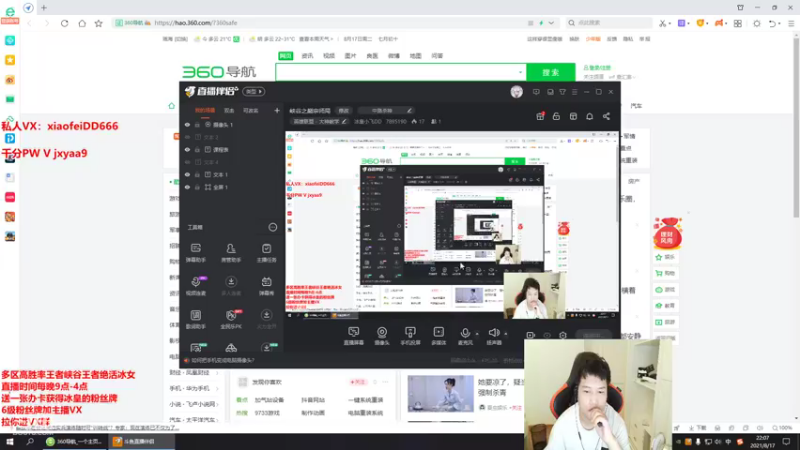Viewport: 800px width, 450px height.
Task: Open stream settings gear in bottom bar
Action: click(x=563, y=335)
